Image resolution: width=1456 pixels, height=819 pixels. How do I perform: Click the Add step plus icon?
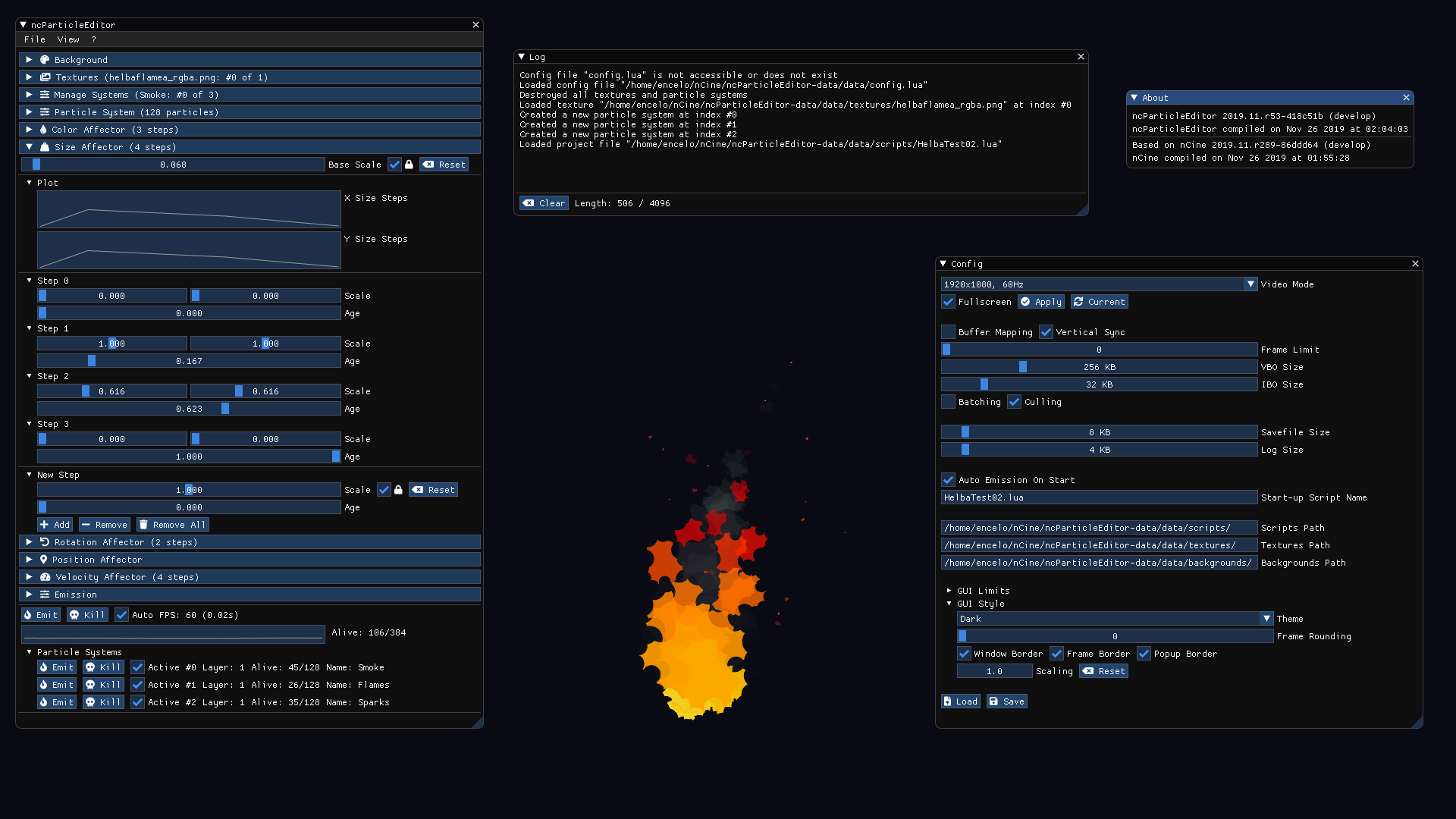(x=44, y=525)
